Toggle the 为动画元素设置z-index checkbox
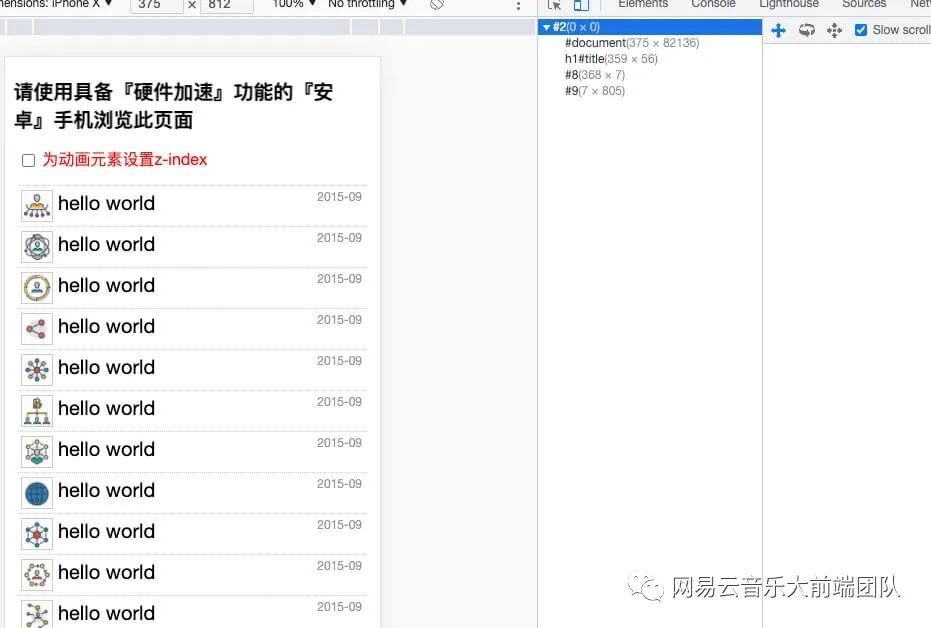The image size is (931, 628). click(28, 159)
